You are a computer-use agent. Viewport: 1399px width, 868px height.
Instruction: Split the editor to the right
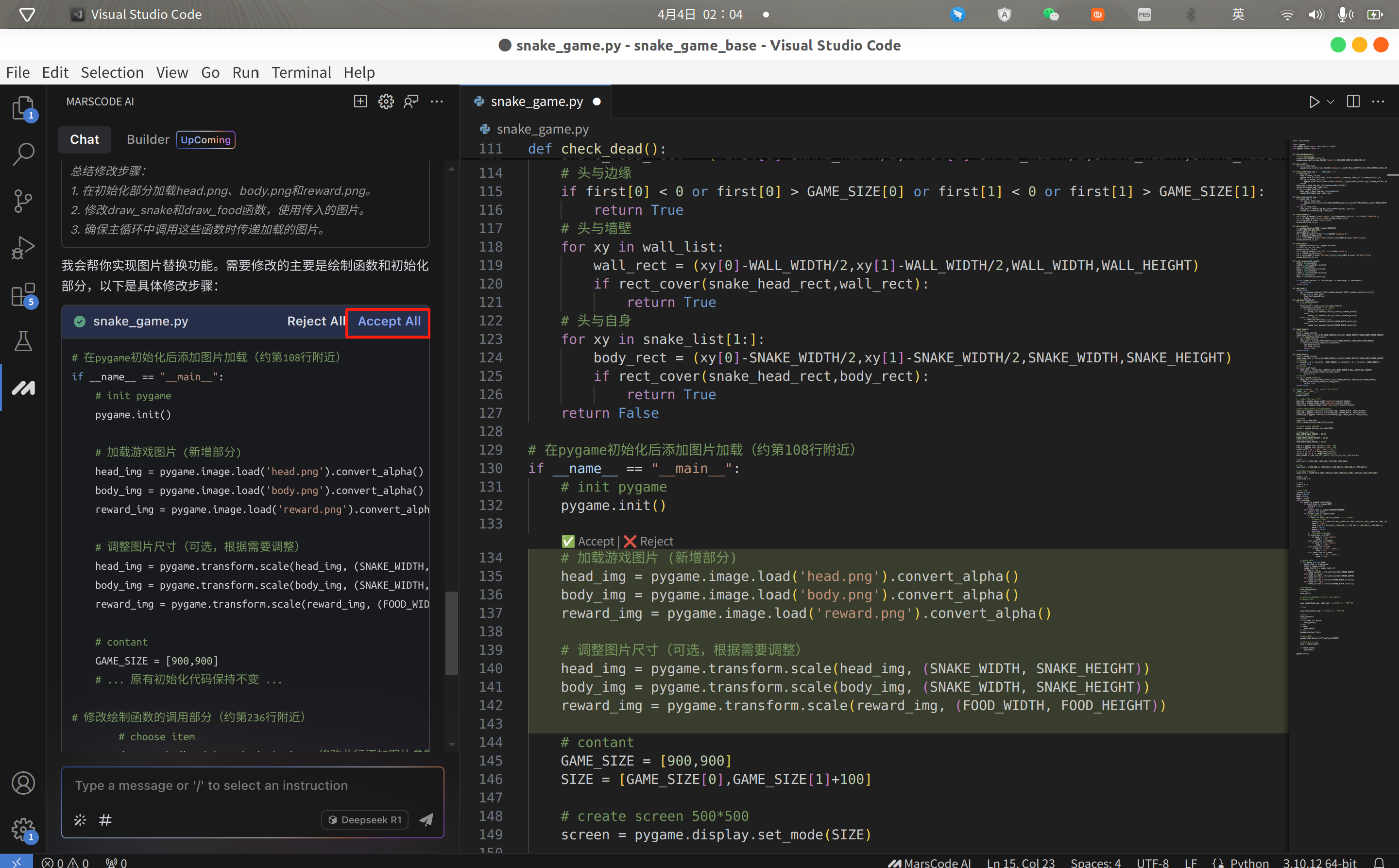[1353, 102]
